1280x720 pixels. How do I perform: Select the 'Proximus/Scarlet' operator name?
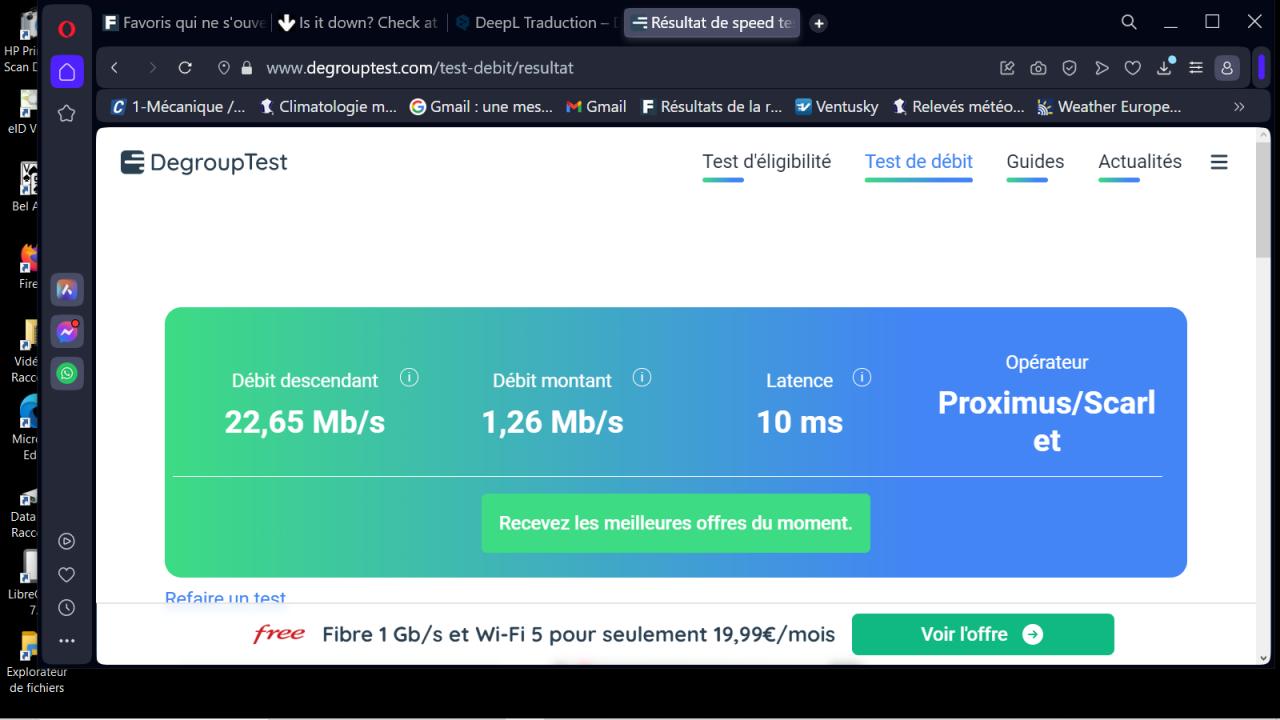[1047, 421]
